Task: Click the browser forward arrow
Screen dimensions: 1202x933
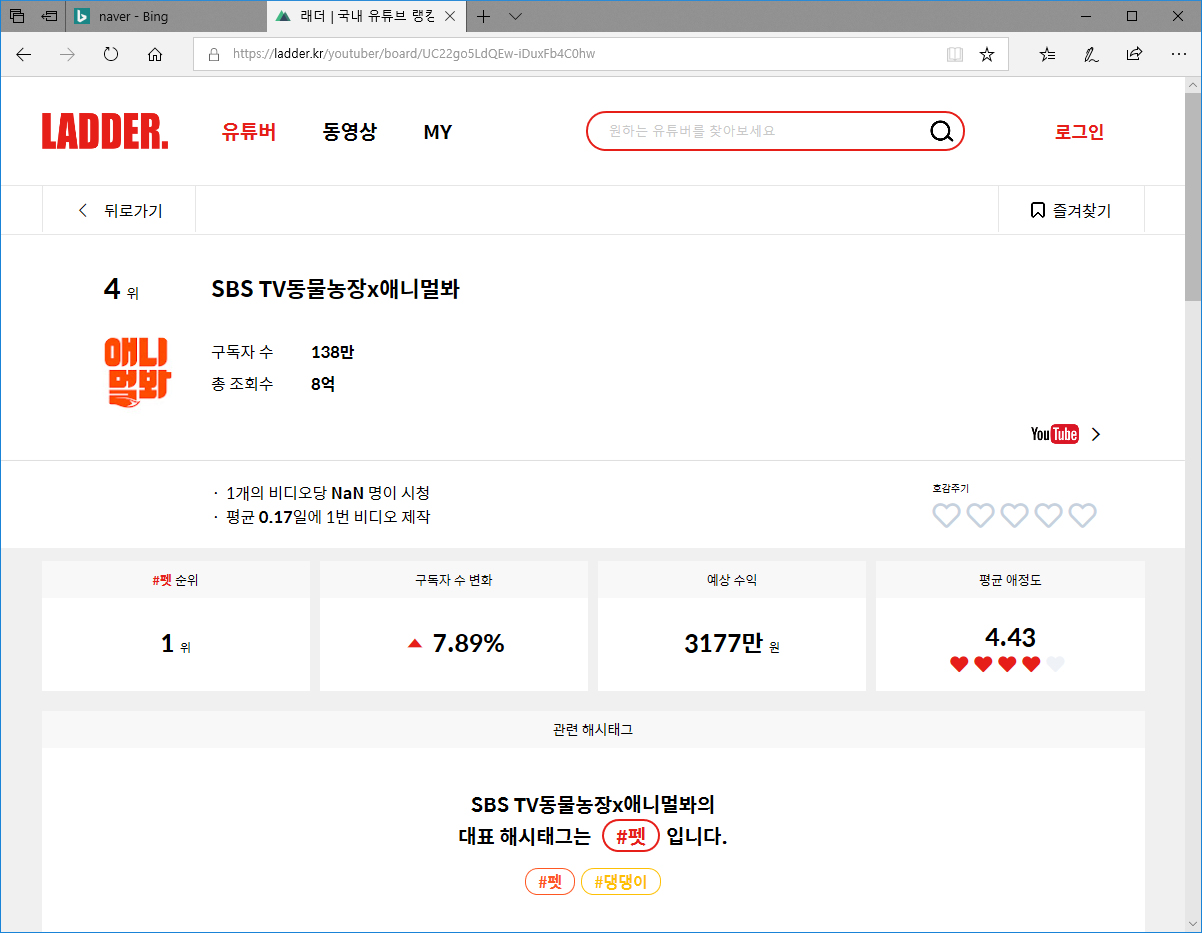Action: point(68,54)
